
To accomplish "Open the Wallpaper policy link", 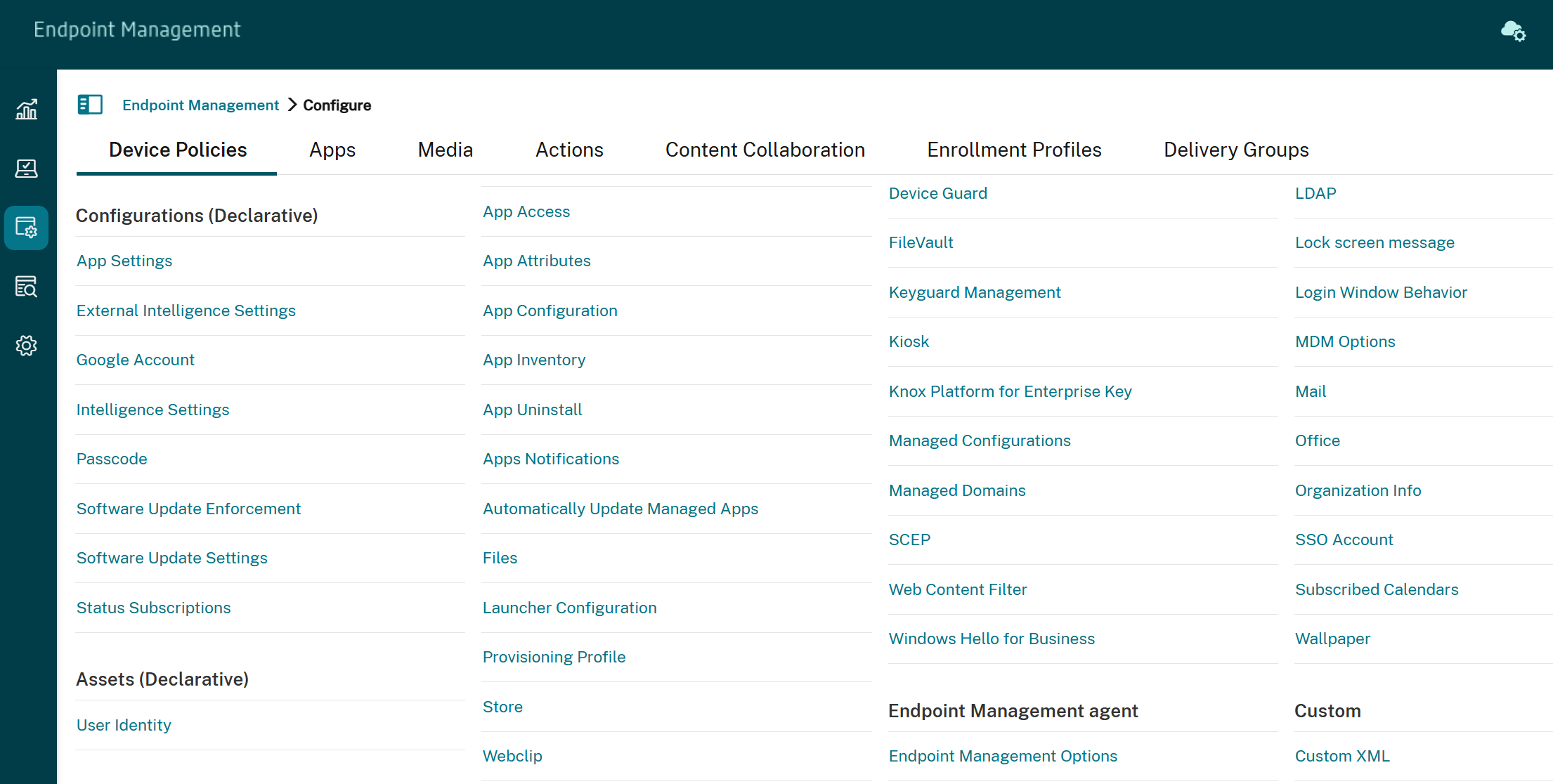I will click(x=1332, y=639).
